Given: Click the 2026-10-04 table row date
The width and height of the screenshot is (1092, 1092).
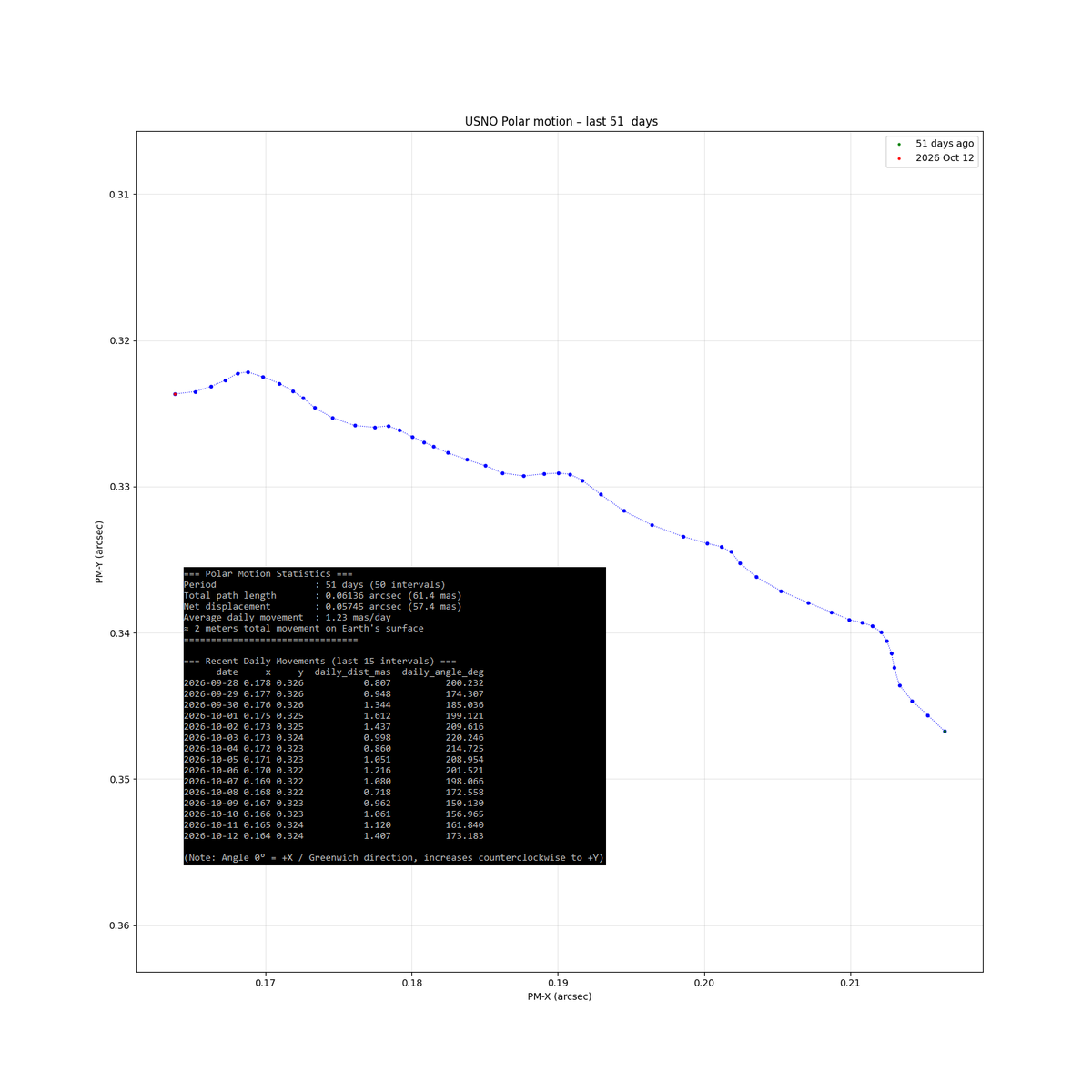Looking at the screenshot, I should coord(211,749).
